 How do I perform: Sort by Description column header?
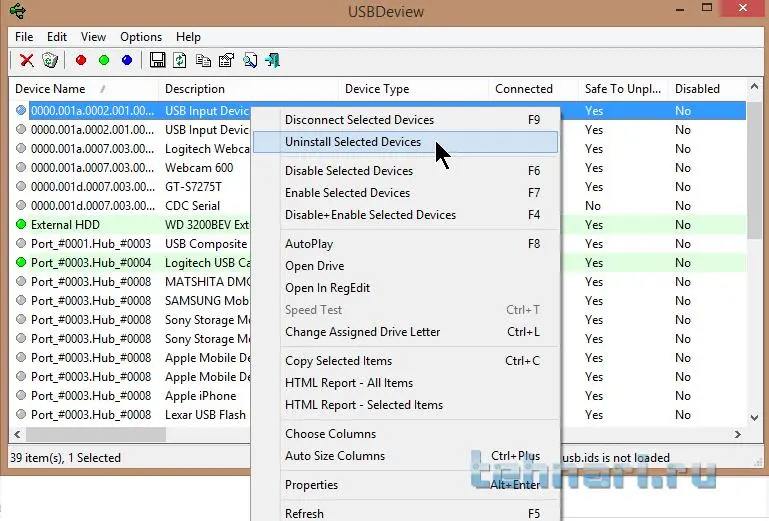[x=249, y=89]
